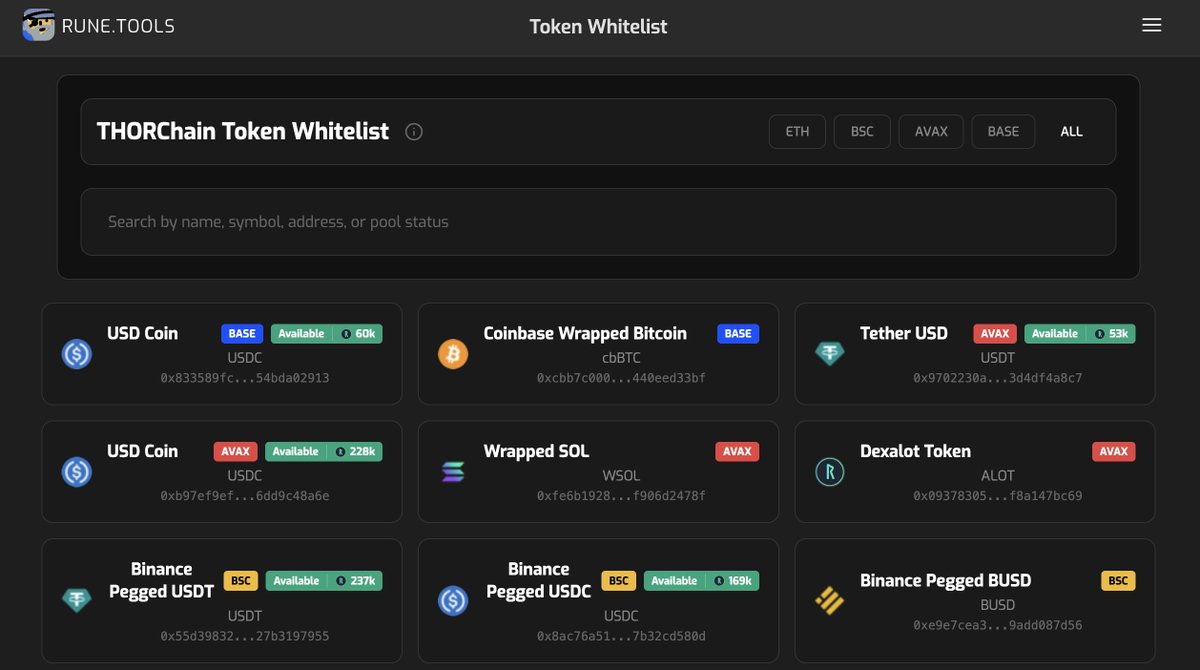Viewport: 1200px width, 670px height.
Task: Click the RUNE.TOOLS mascot logo icon
Action: tap(38, 25)
